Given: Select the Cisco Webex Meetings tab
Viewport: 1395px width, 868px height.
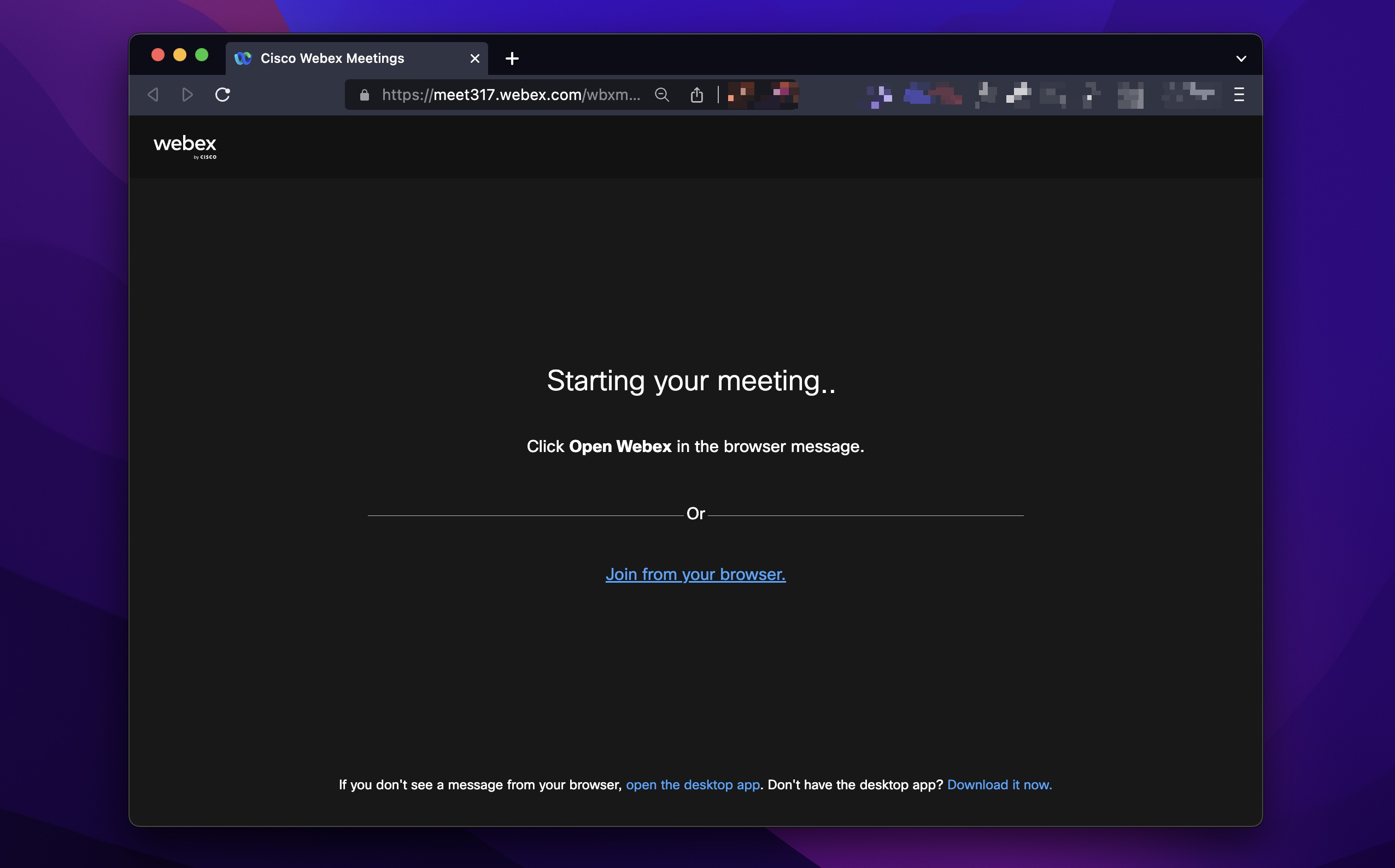Looking at the screenshot, I should click(x=333, y=57).
